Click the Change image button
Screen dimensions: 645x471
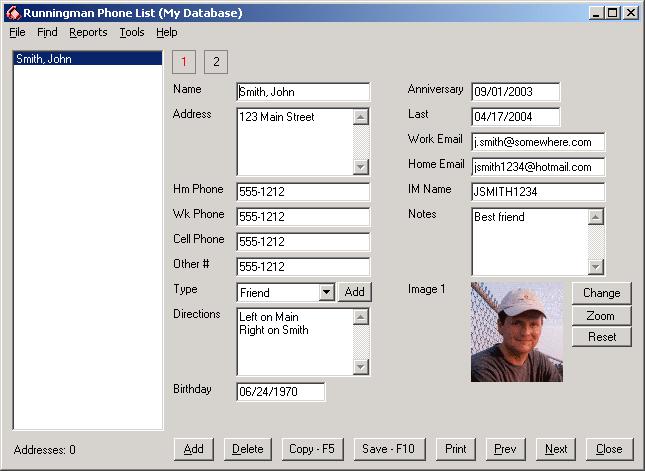601,293
